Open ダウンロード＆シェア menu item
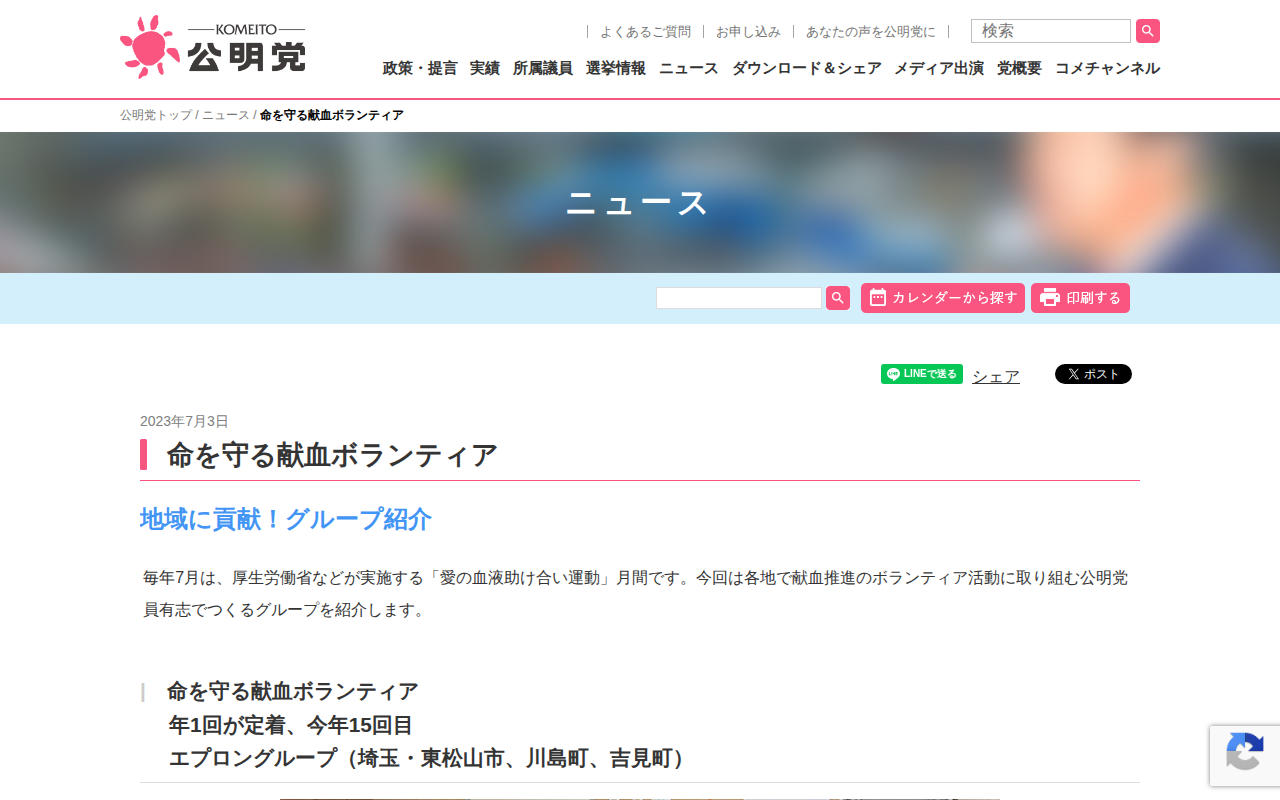Image resolution: width=1280 pixels, height=800 pixels. point(807,68)
